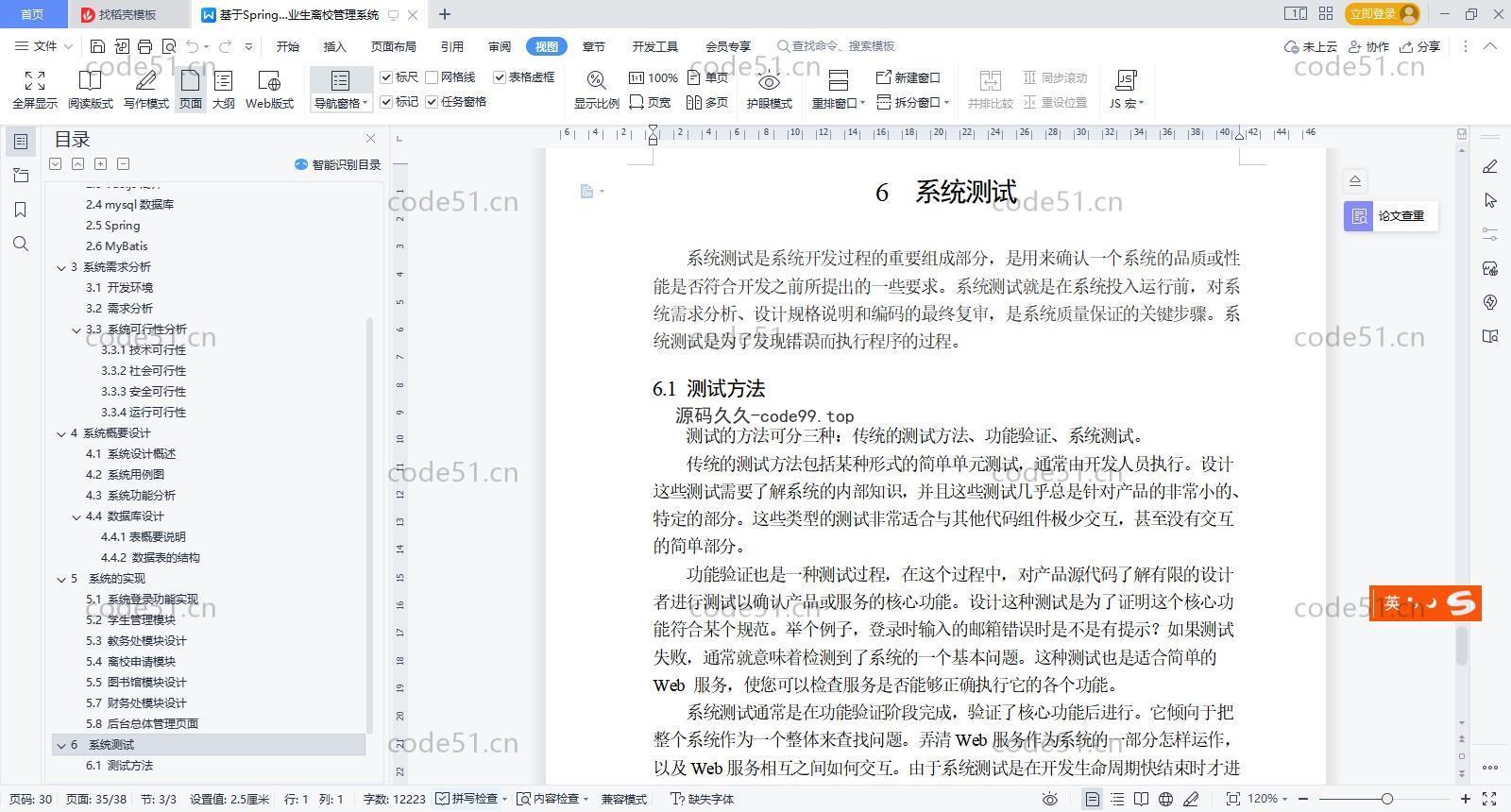This screenshot has width=1511, height=812.
Task: Click 智能识别目录 smart TOC
Action: pyautogui.click(x=338, y=164)
